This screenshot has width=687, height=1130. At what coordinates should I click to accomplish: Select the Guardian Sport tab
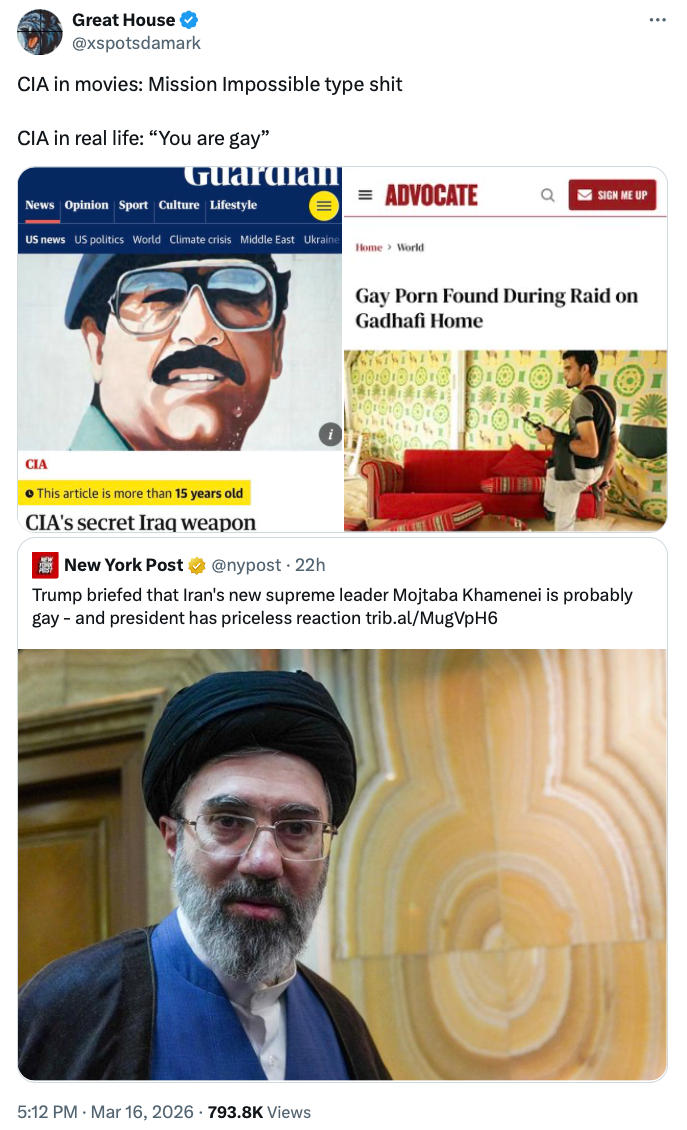tap(133, 205)
